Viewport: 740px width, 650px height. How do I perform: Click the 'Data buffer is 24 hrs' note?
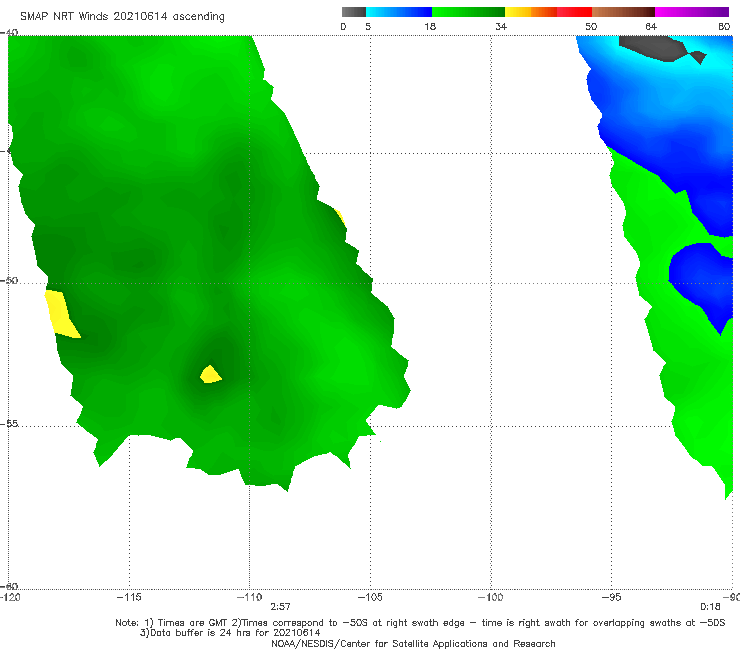click(x=230, y=633)
